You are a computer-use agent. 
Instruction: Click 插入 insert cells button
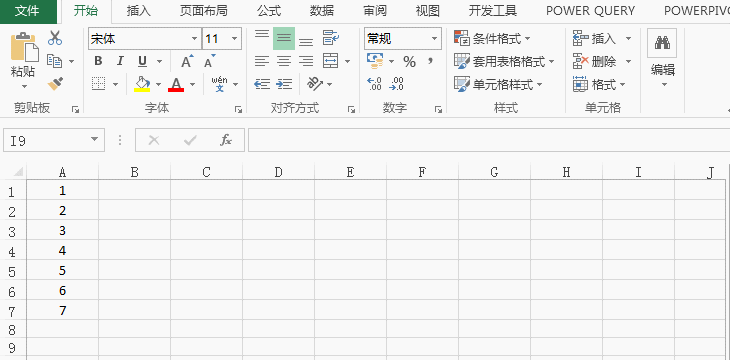(x=595, y=39)
